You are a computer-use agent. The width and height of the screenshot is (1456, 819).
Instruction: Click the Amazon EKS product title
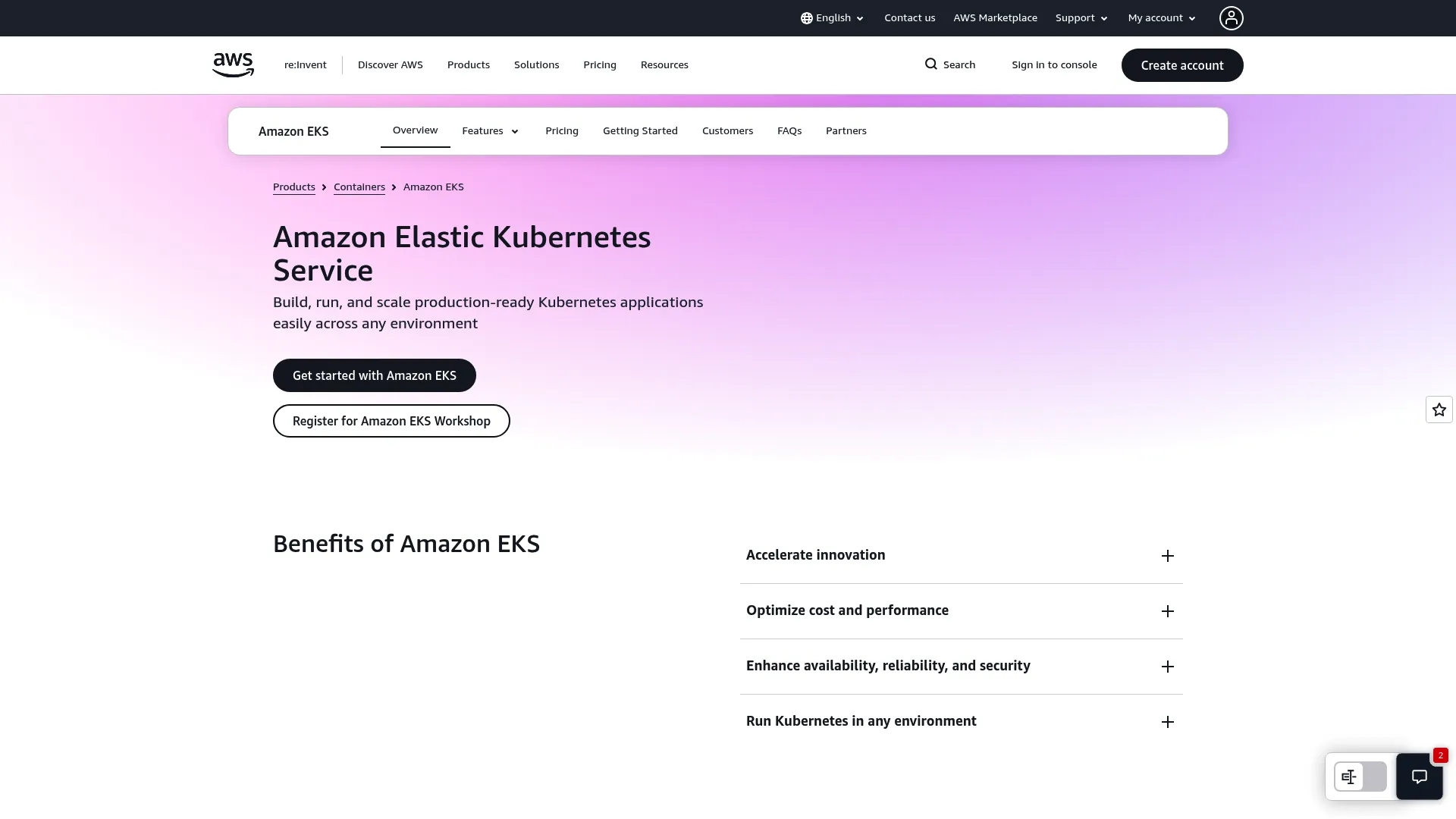click(293, 131)
